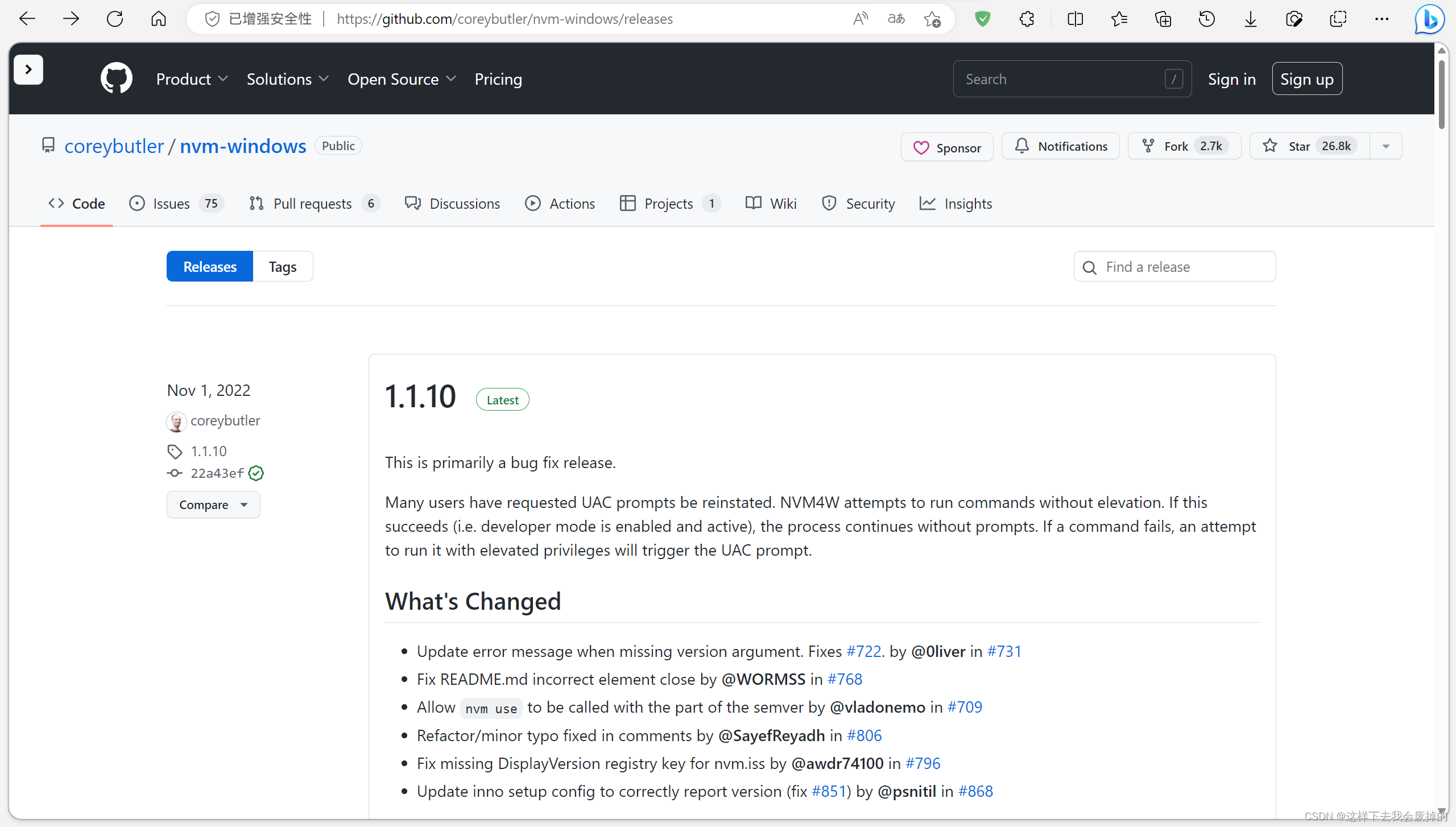
Task: Open the nvm-windows repository link
Action: coord(243,146)
